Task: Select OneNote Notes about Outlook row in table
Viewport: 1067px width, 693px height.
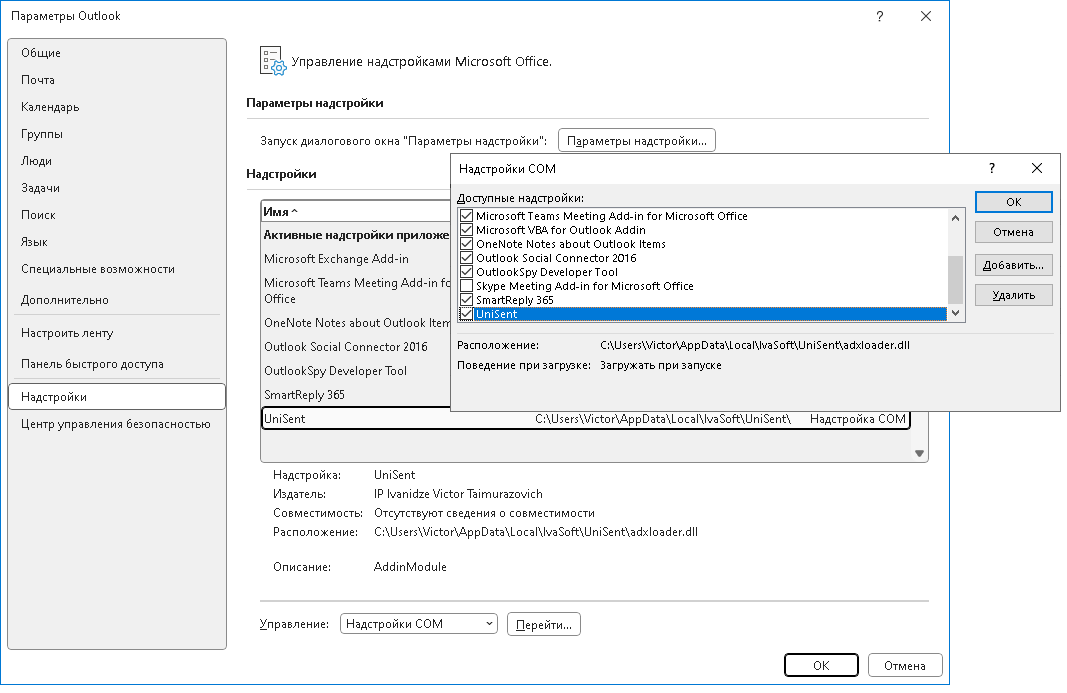Action: point(357,323)
